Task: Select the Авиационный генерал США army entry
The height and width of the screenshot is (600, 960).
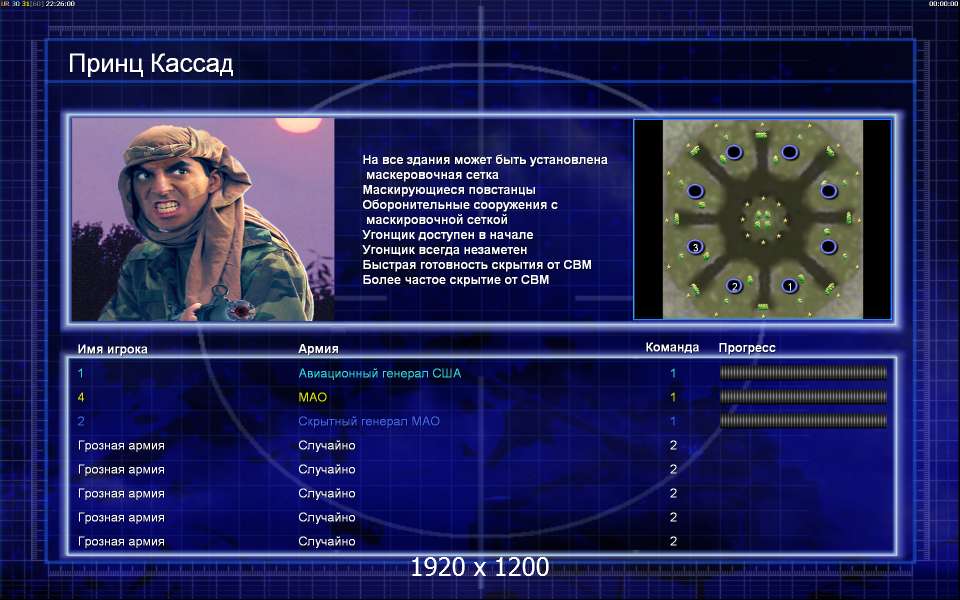Action: coord(380,373)
